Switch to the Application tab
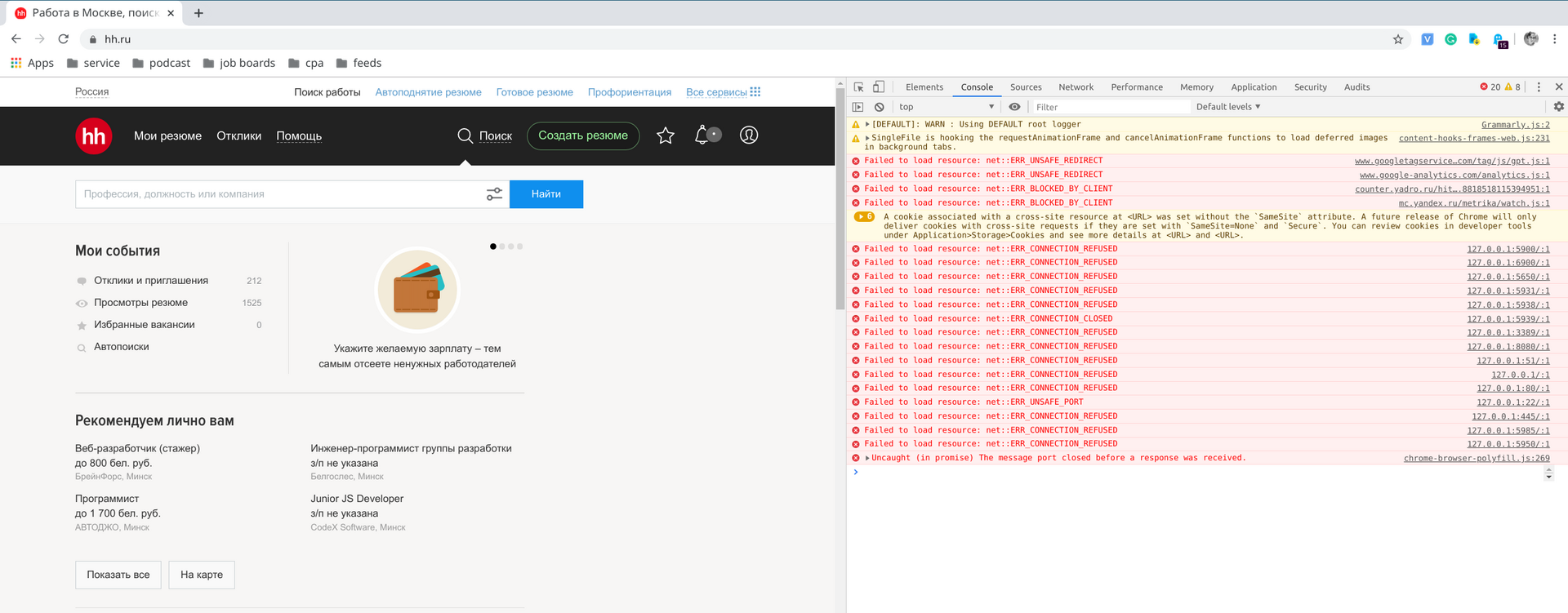1568x613 pixels. (1254, 87)
